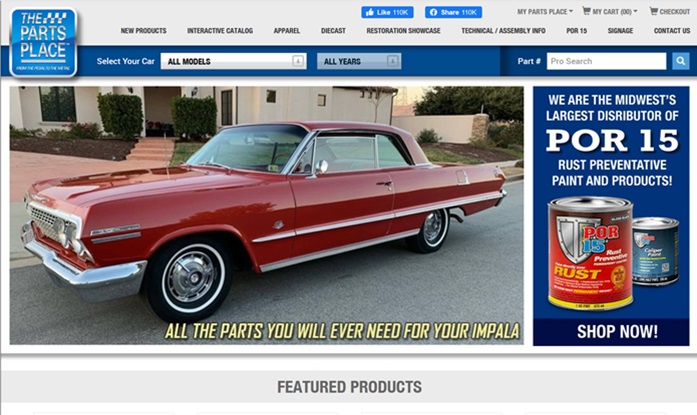Open the All Models dropdown

tap(233, 61)
